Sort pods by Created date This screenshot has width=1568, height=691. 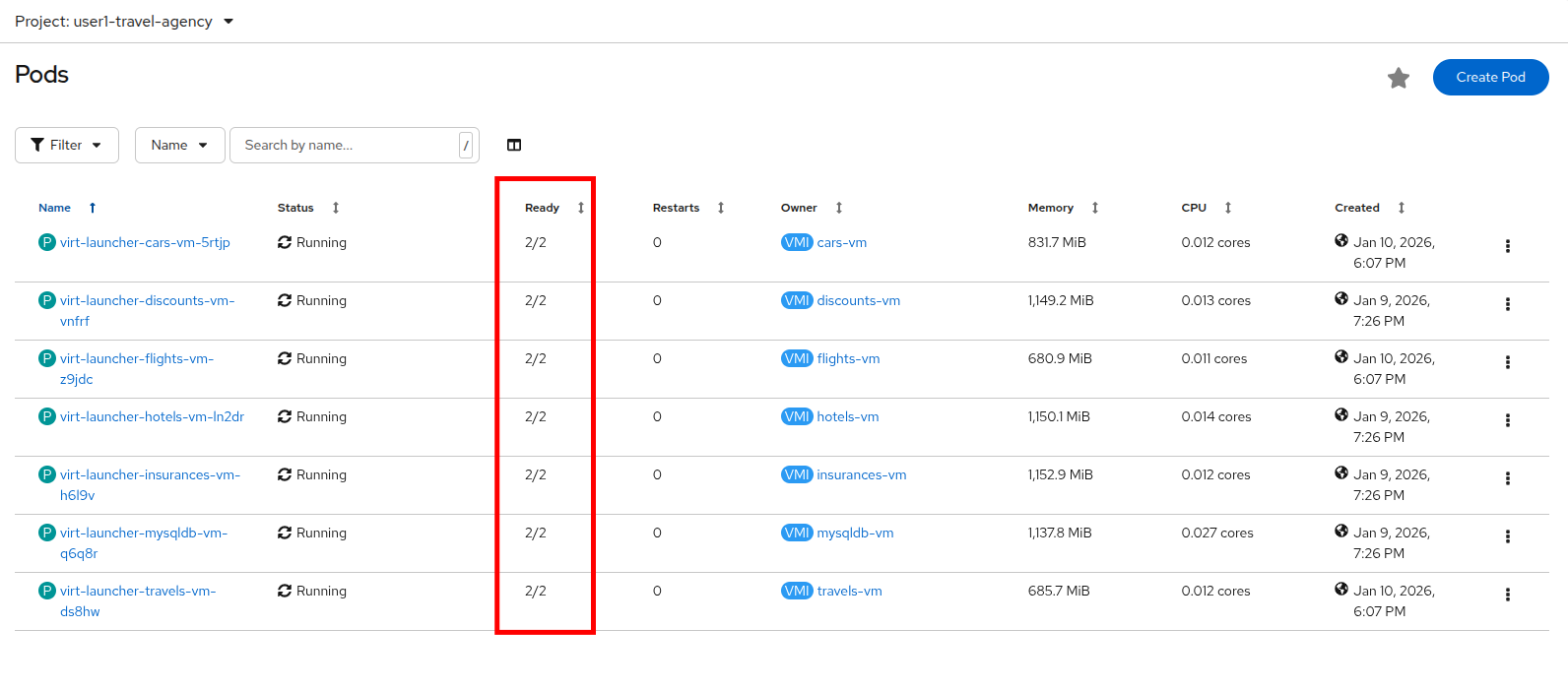coord(1357,208)
